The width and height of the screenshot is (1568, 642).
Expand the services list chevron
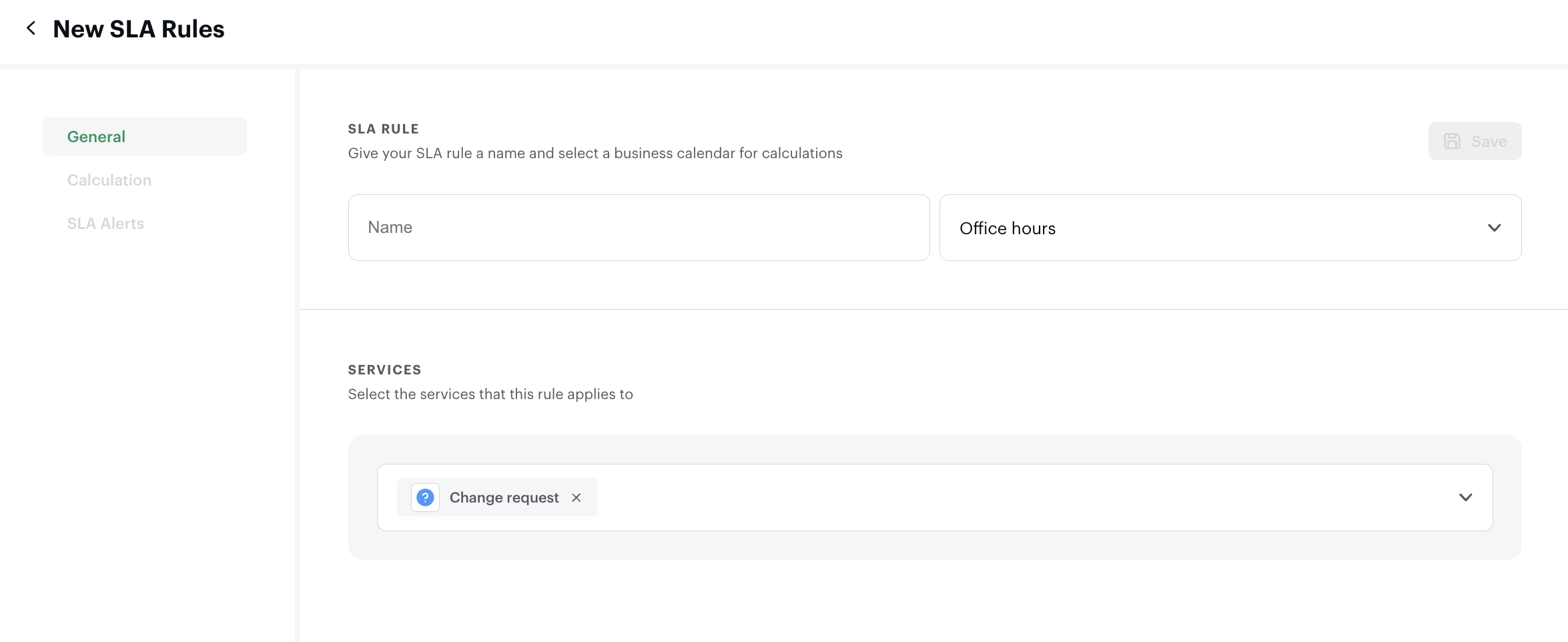coord(1465,497)
